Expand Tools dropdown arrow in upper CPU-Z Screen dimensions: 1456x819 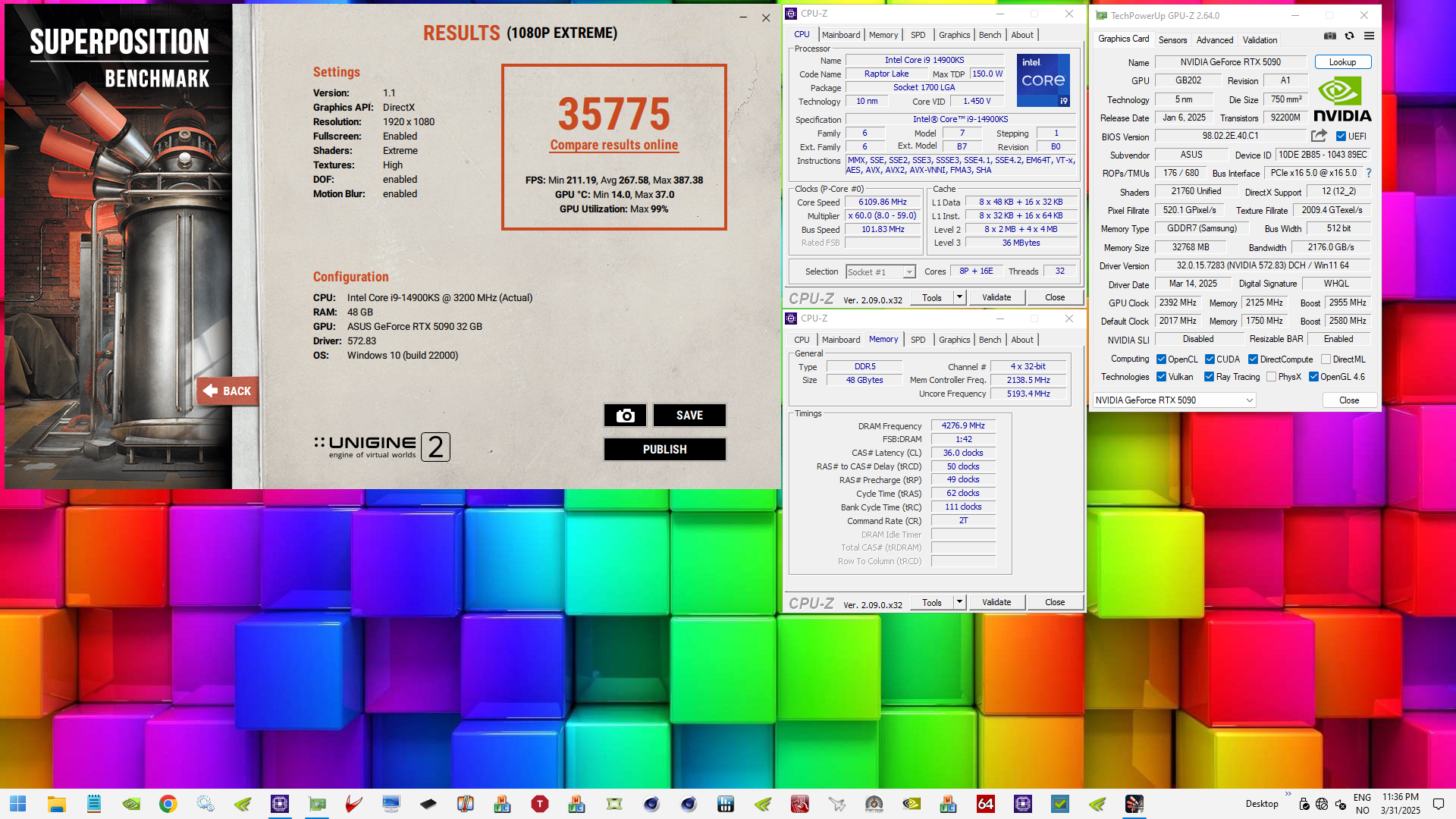point(959,297)
